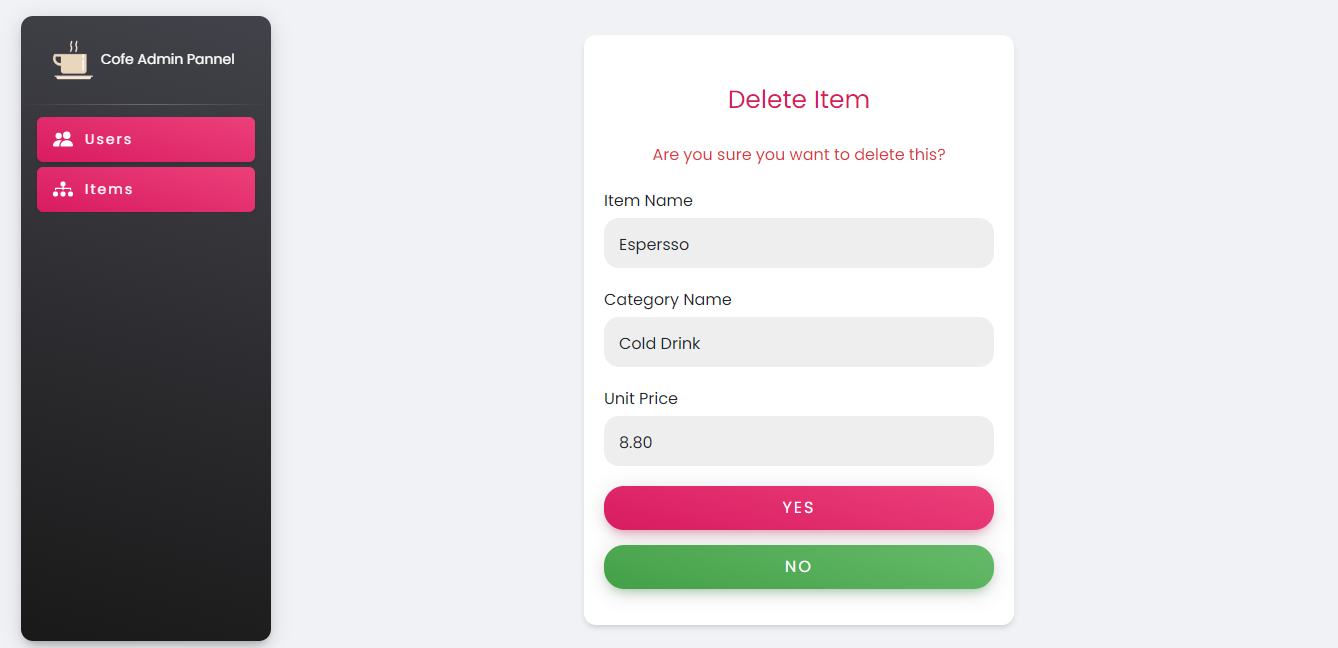Click the people icon beside Users
The width and height of the screenshot is (1338, 648).
point(63,139)
